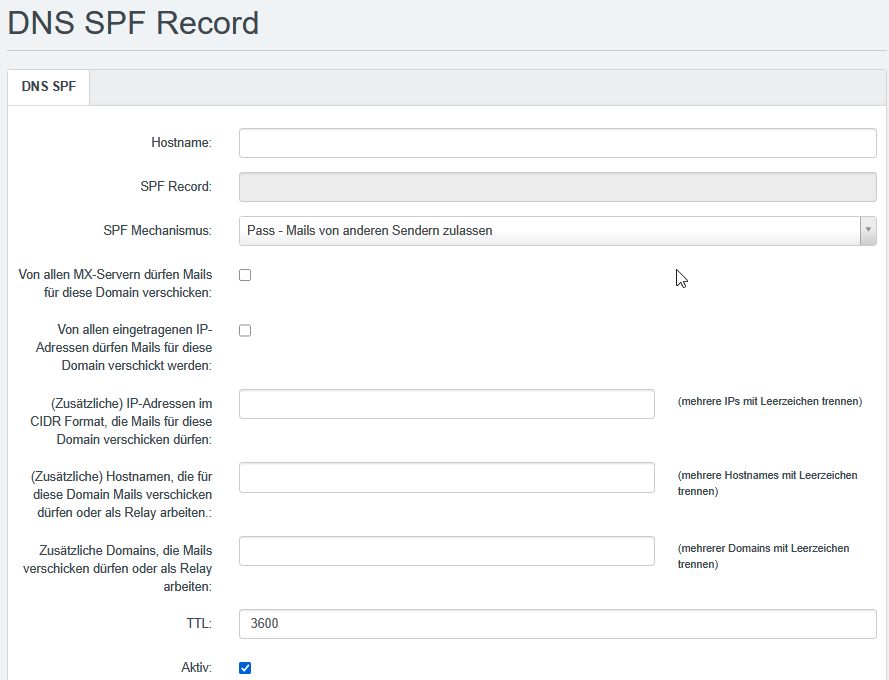Click the Hostname: label
The height and width of the screenshot is (680, 889).
pos(181,143)
